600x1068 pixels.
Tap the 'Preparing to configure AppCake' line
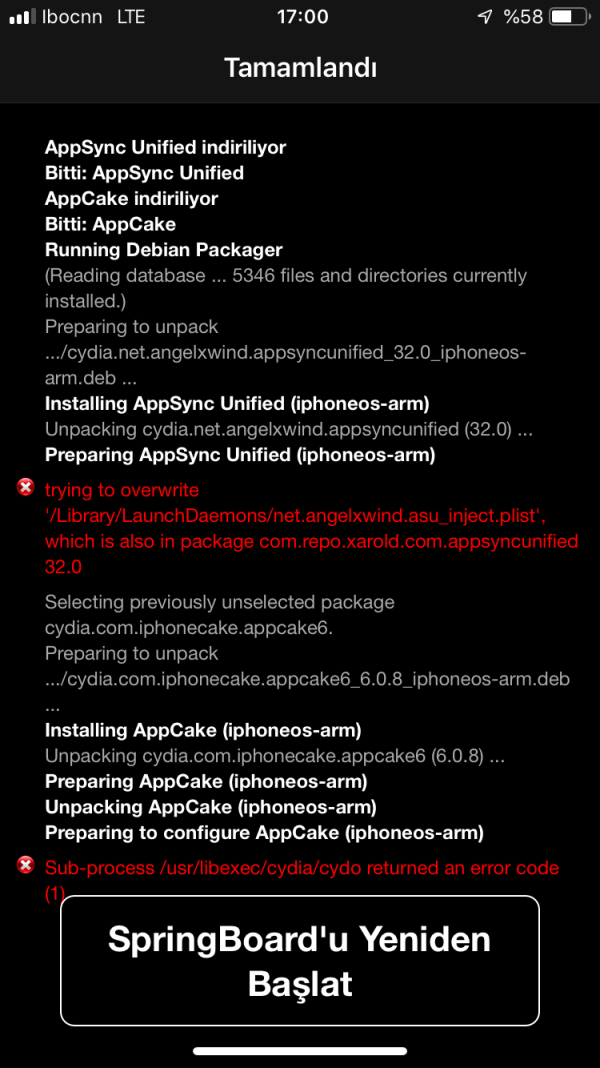[x=263, y=832]
